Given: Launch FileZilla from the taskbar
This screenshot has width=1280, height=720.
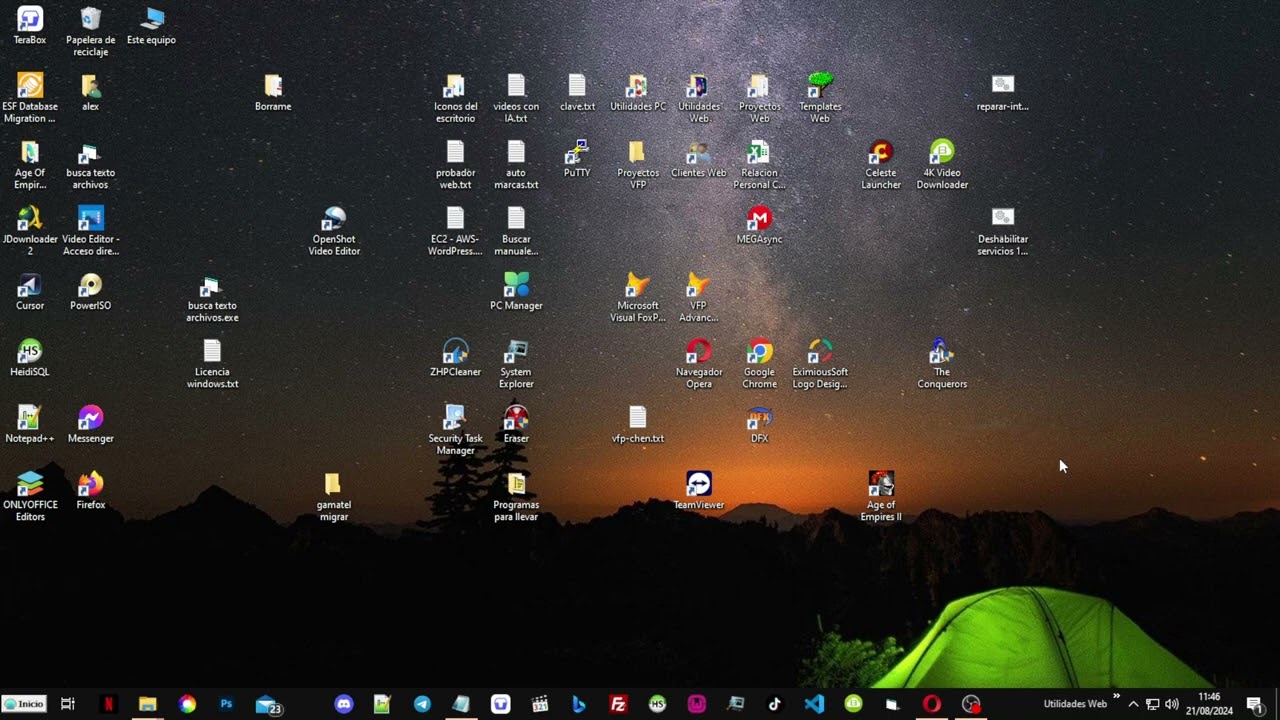Looking at the screenshot, I should [618, 704].
